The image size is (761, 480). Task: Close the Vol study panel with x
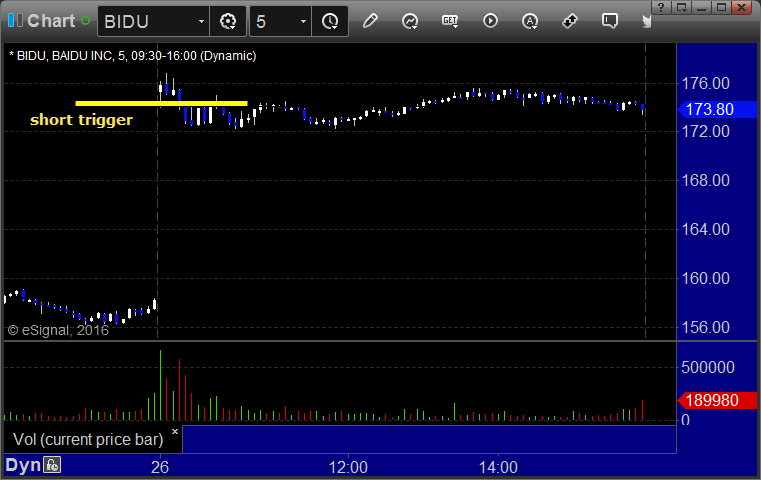[x=175, y=431]
